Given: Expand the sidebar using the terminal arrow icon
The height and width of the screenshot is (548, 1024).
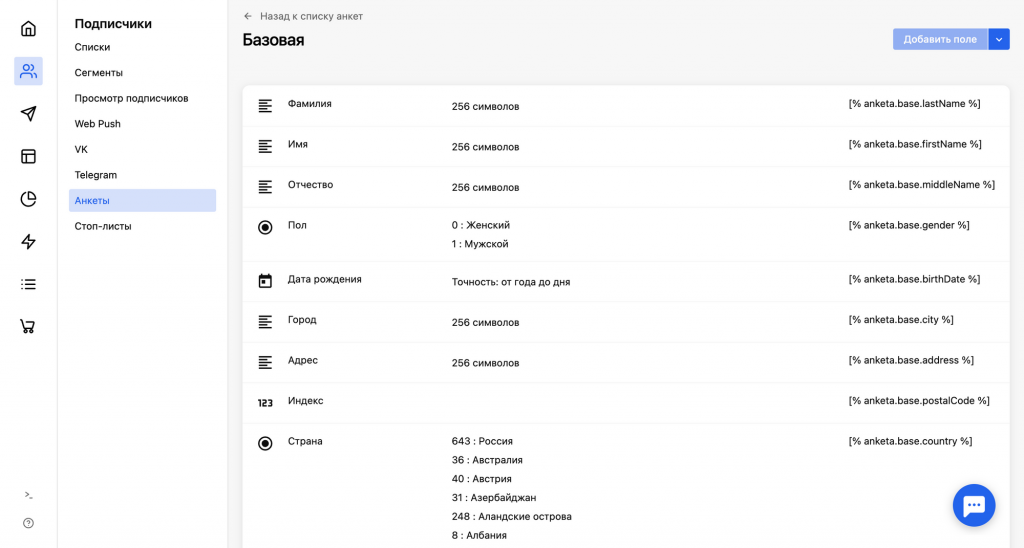Looking at the screenshot, I should 28,495.
